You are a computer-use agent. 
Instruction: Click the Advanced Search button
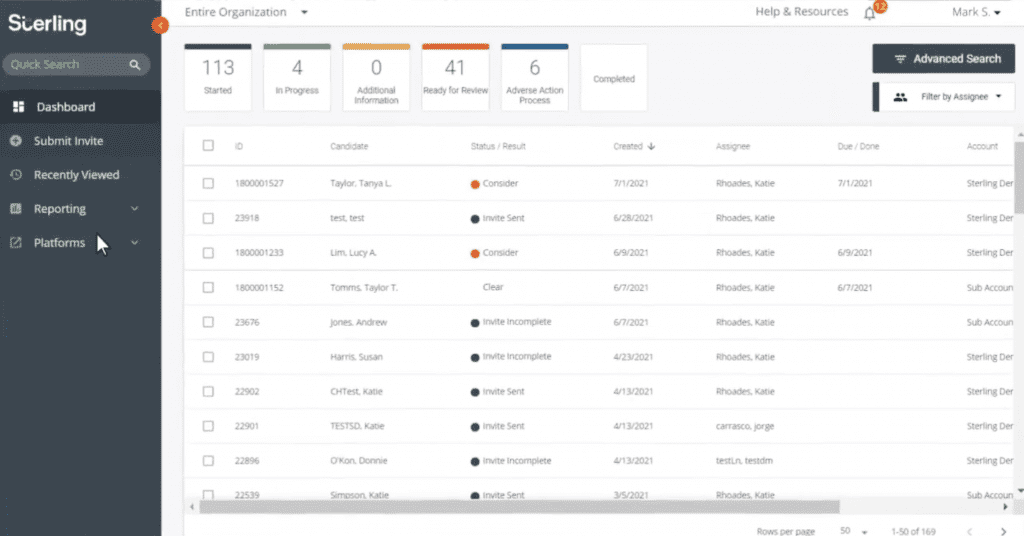[944, 59]
